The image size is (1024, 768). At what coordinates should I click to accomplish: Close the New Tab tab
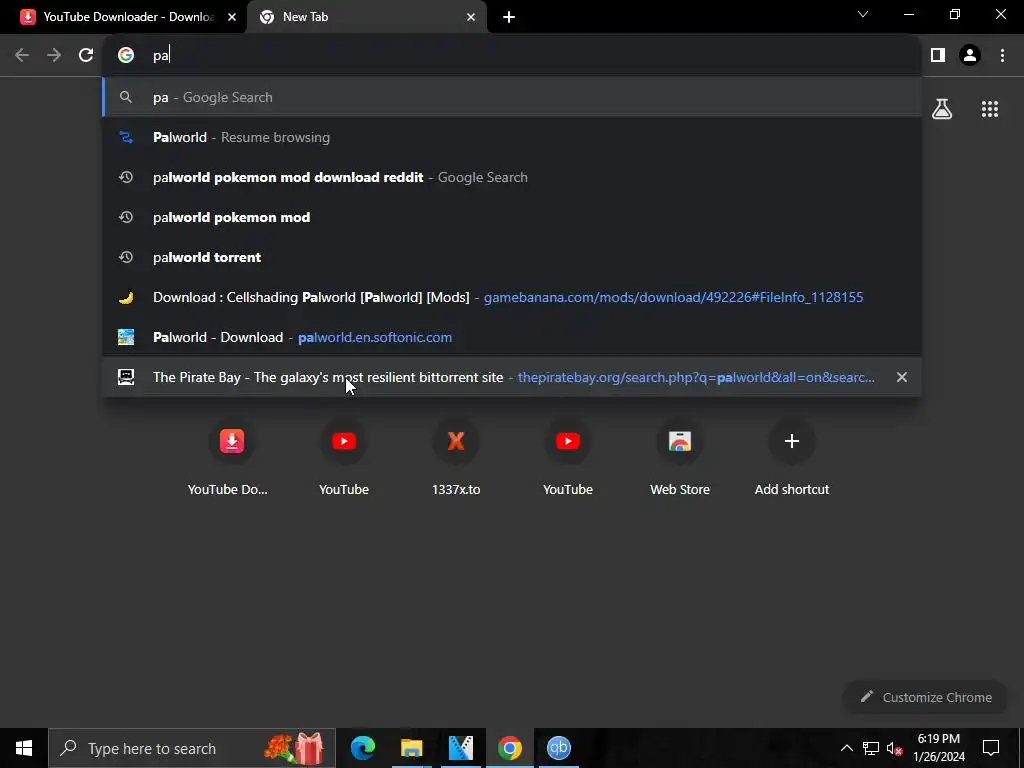(471, 17)
